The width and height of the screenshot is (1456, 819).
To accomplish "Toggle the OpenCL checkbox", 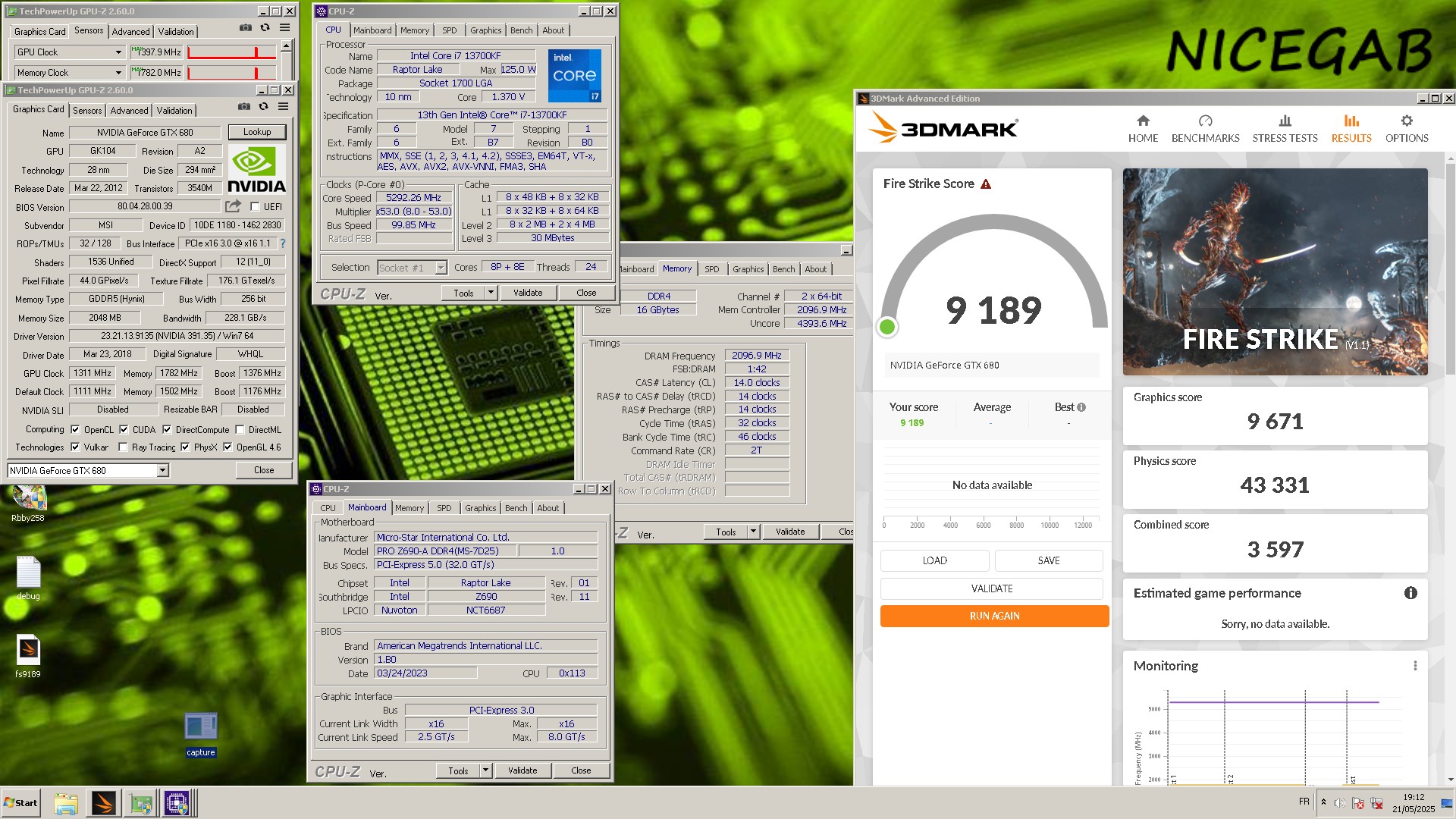I will pos(75,429).
